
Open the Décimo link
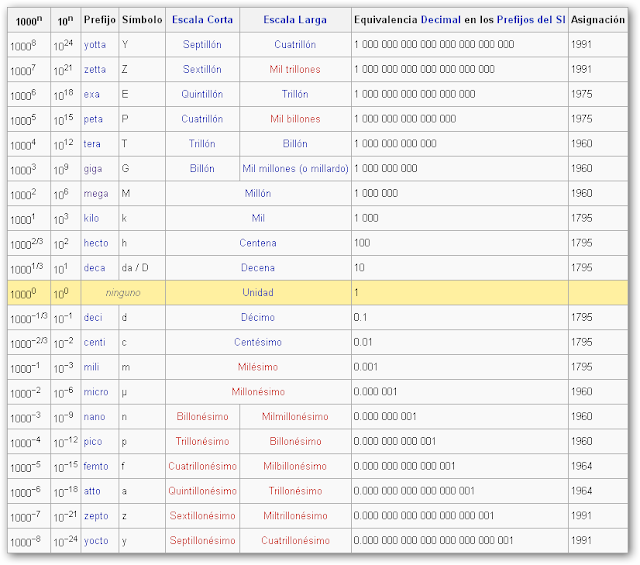[258, 318]
